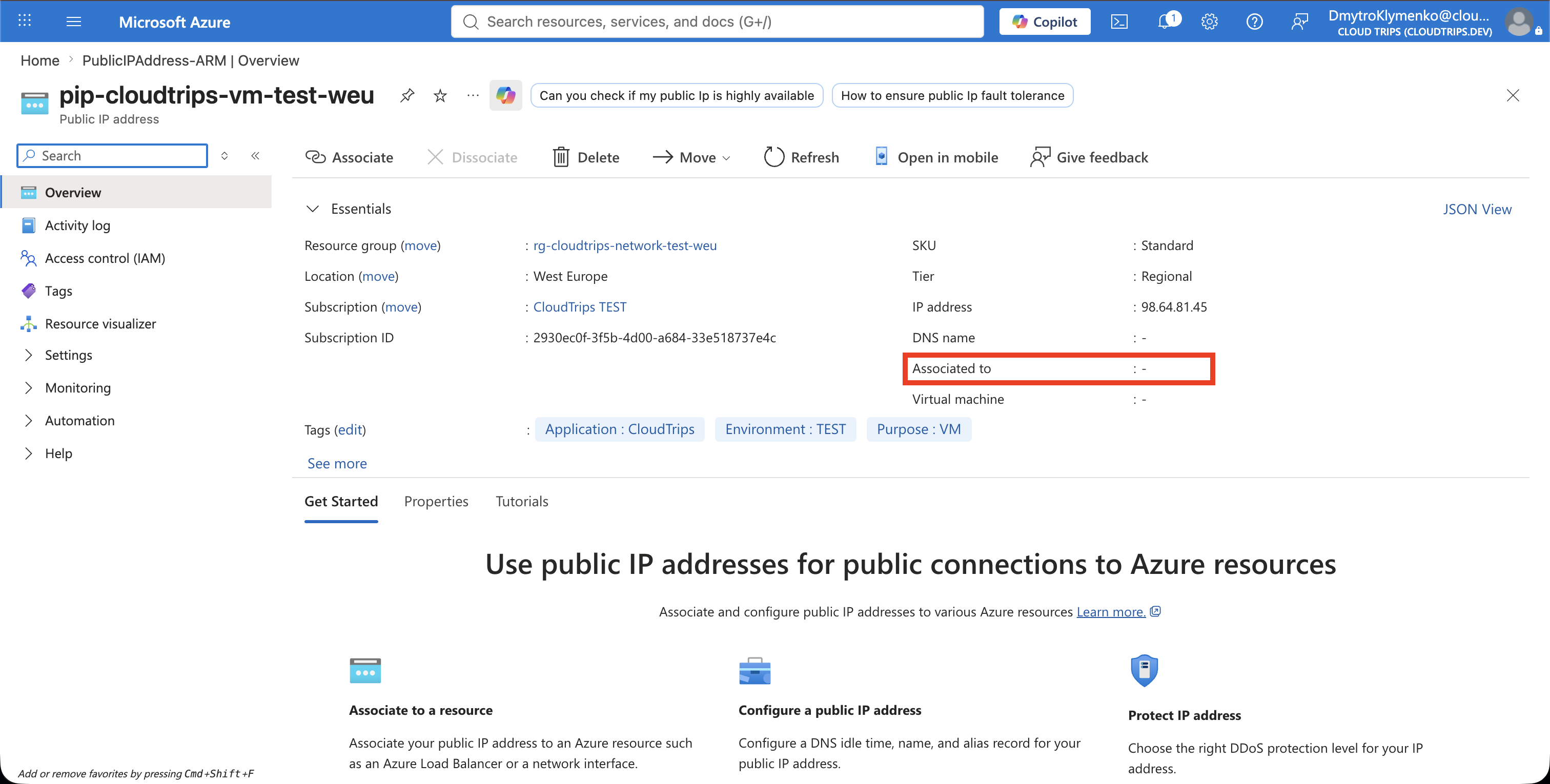The image size is (1550, 784).
Task: Open the user account avatar
Action: (1518, 22)
